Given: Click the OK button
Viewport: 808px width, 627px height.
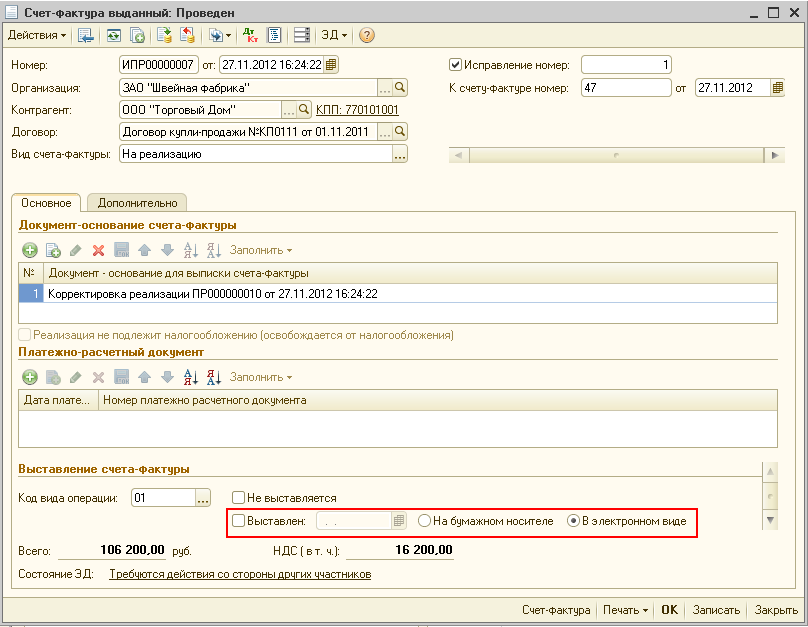Looking at the screenshot, I should [x=669, y=610].
